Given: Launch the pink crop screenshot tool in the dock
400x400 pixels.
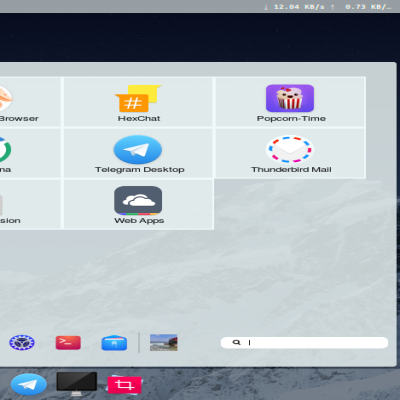Looking at the screenshot, I should coord(124,385).
